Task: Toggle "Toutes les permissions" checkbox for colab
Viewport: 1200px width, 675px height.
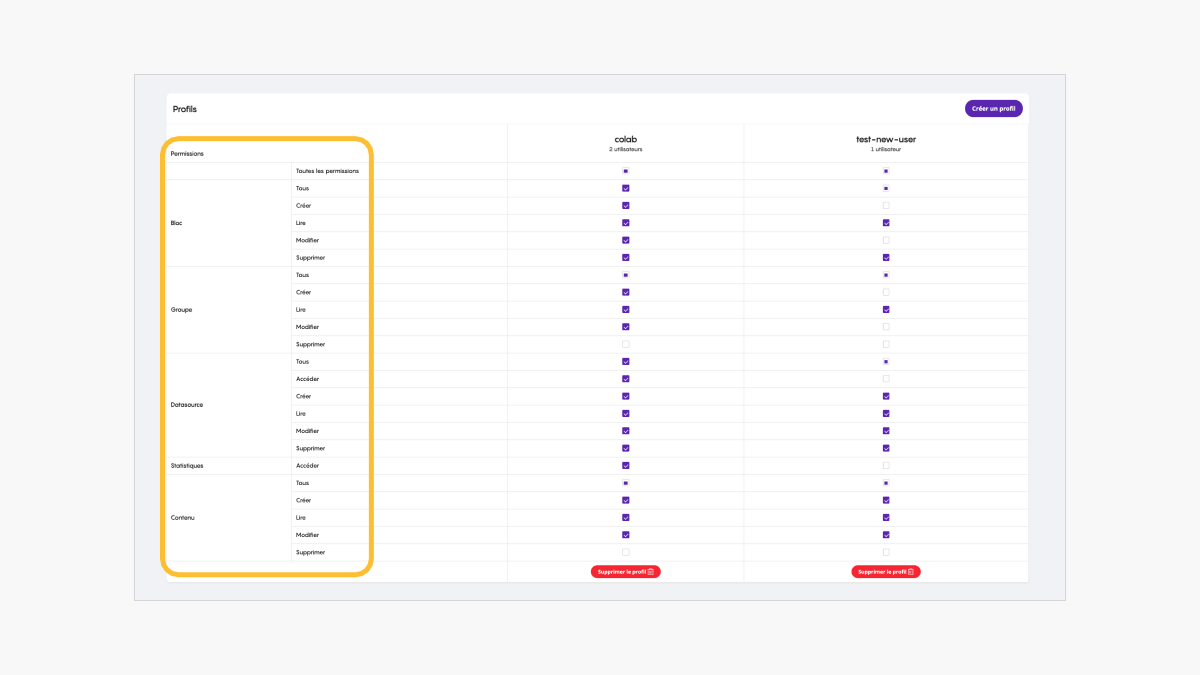Action: click(626, 171)
